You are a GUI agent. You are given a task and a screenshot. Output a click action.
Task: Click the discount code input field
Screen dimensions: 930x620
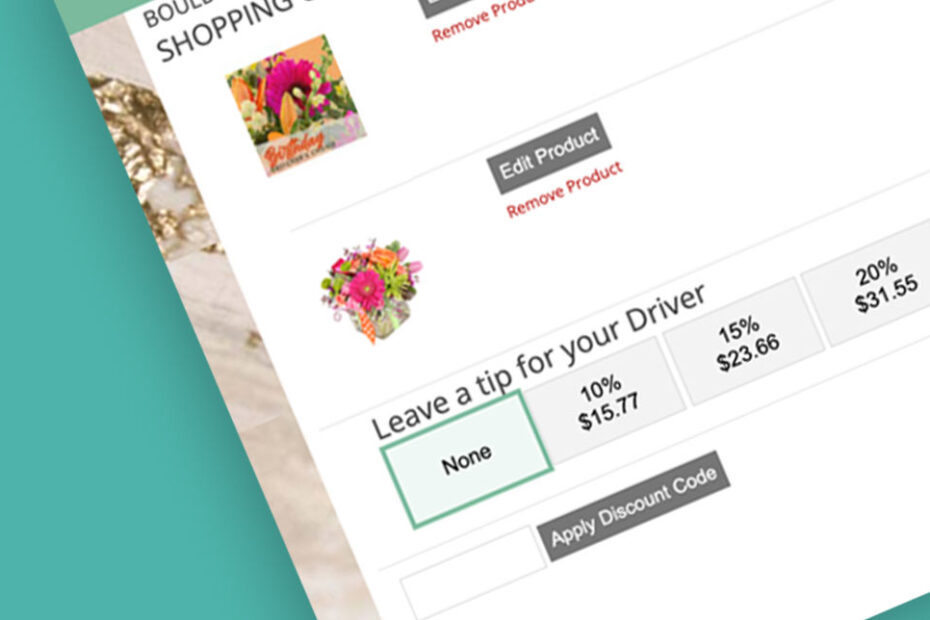[x=474, y=573]
